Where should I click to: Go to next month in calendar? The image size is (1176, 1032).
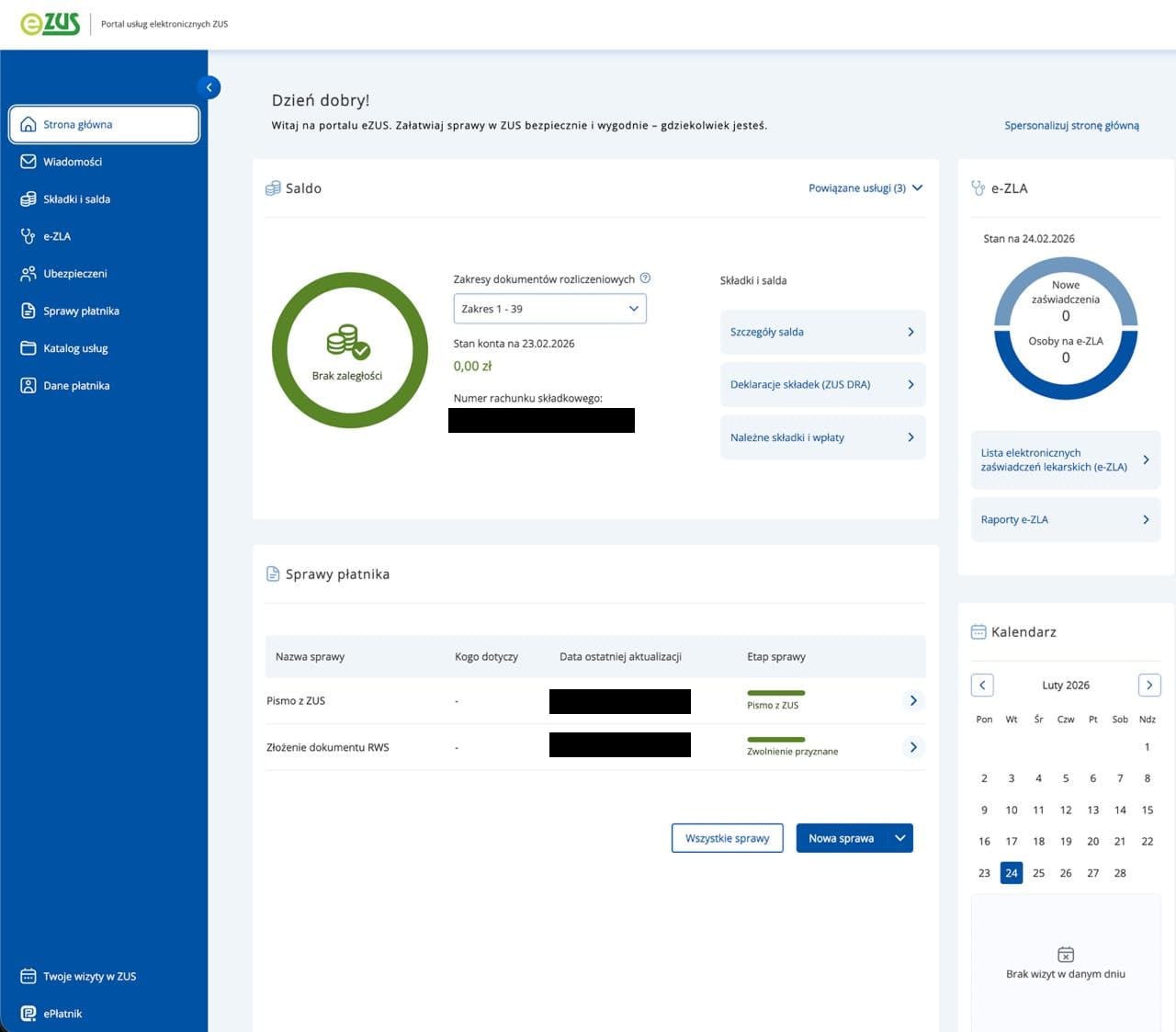point(1149,685)
